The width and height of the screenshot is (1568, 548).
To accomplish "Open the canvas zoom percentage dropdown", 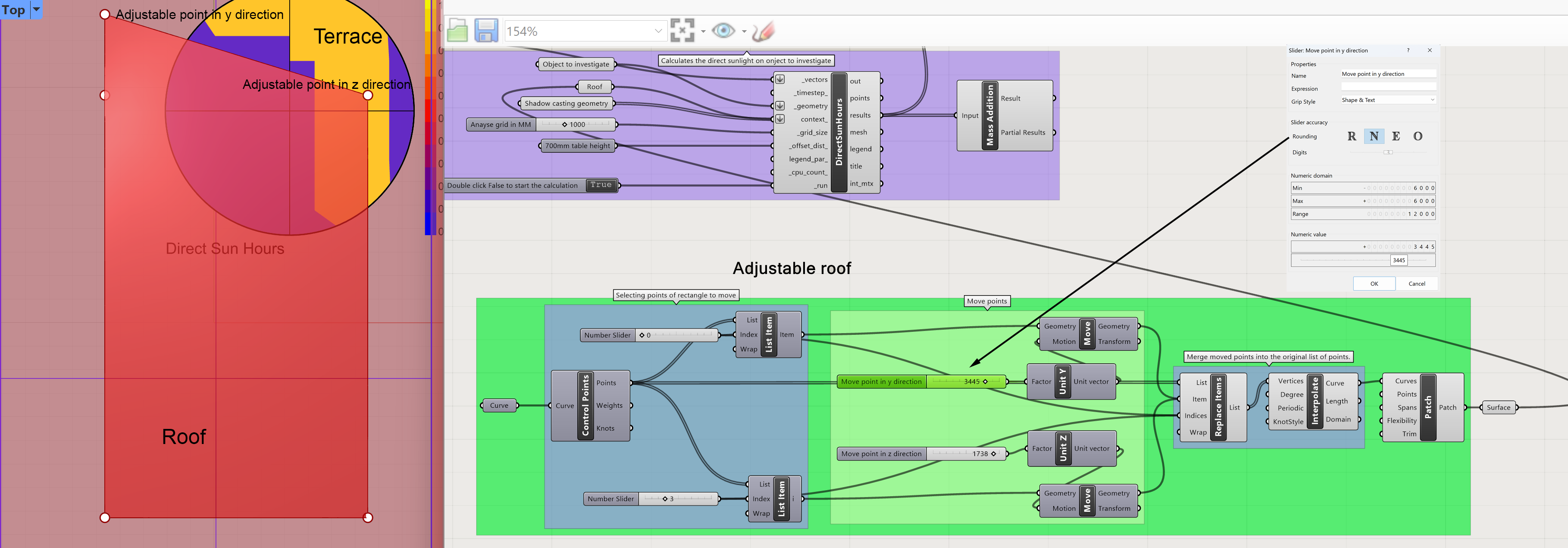I will [x=658, y=31].
